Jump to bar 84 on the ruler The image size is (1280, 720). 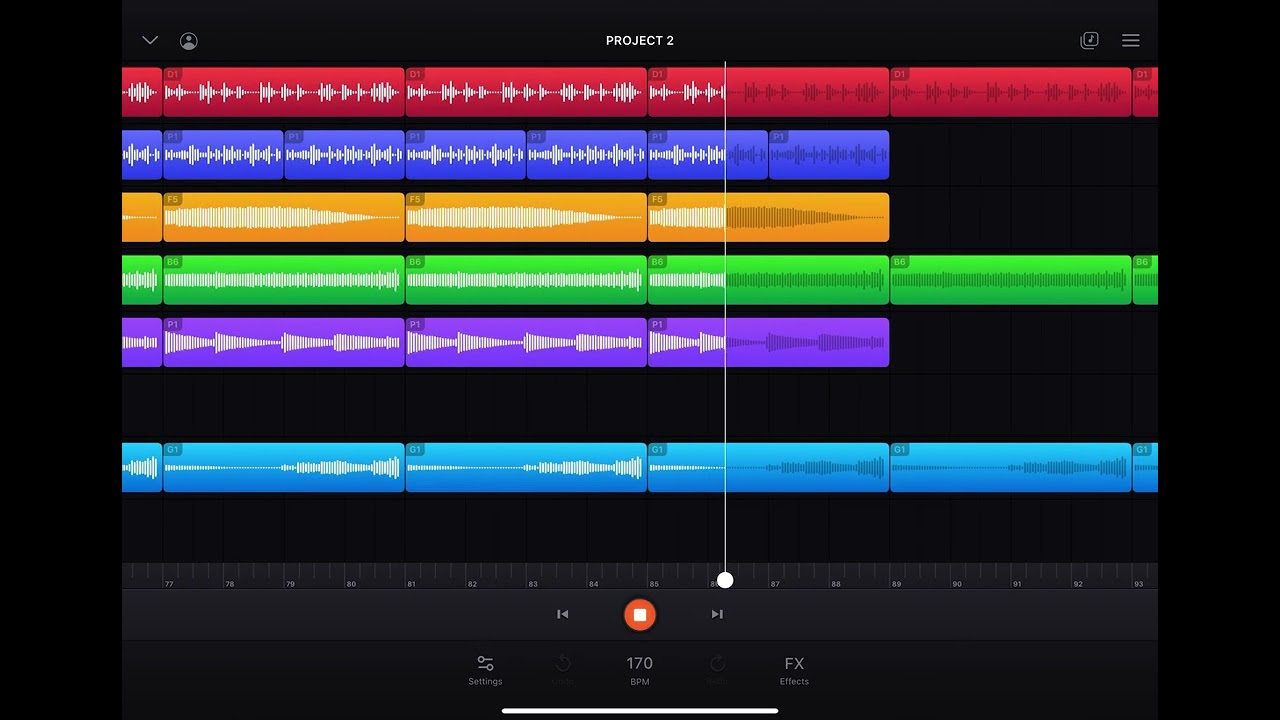(593, 584)
